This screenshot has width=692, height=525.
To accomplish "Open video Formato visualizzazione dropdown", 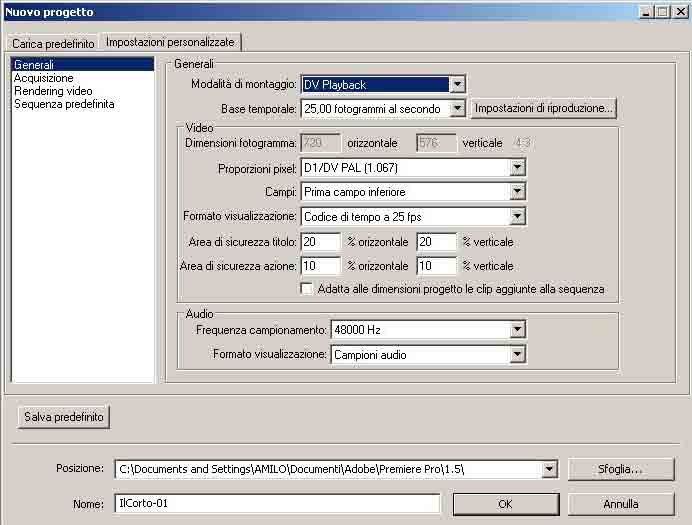I will click(x=413, y=217).
